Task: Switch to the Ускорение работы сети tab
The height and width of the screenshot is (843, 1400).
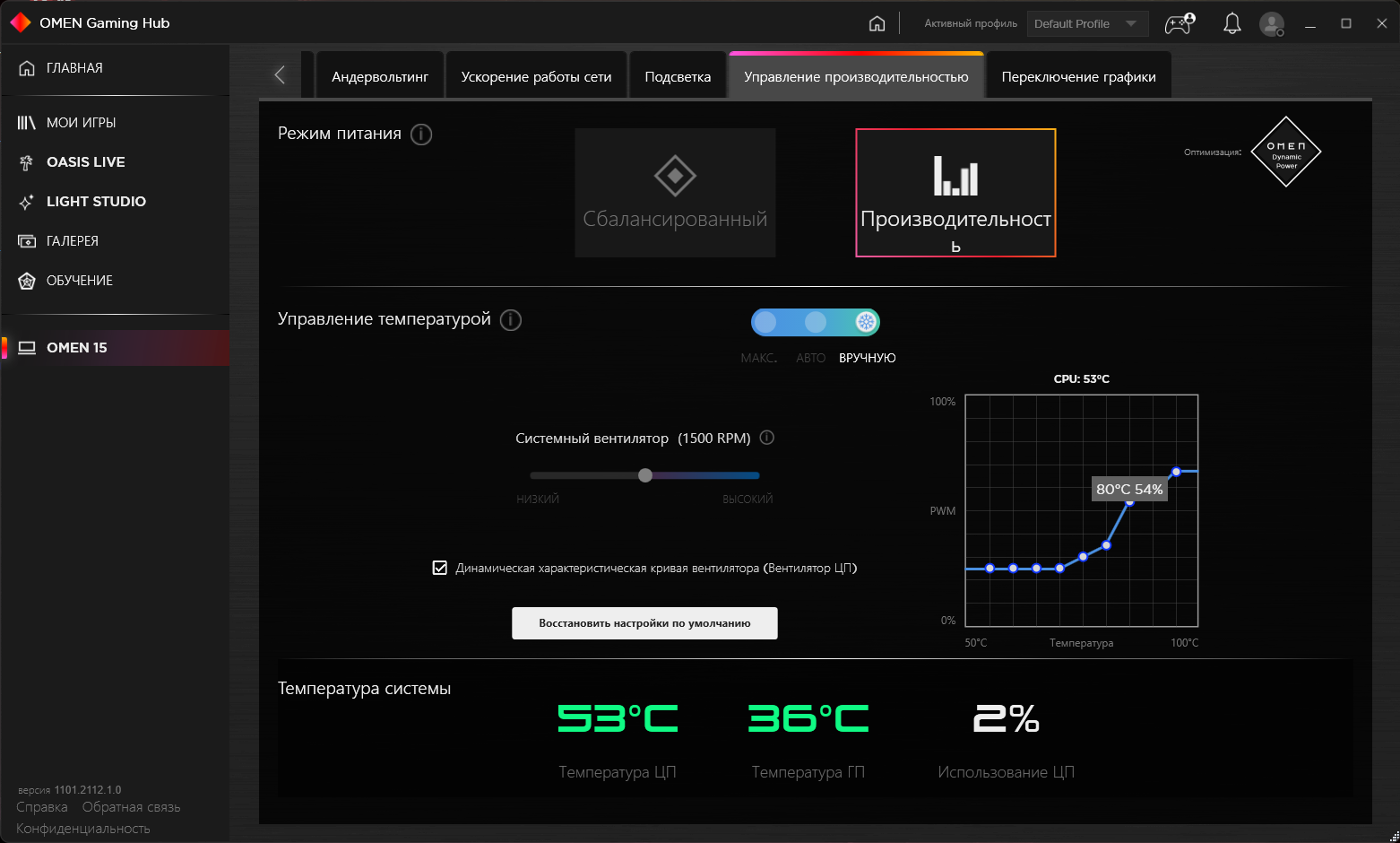Action: pos(536,76)
